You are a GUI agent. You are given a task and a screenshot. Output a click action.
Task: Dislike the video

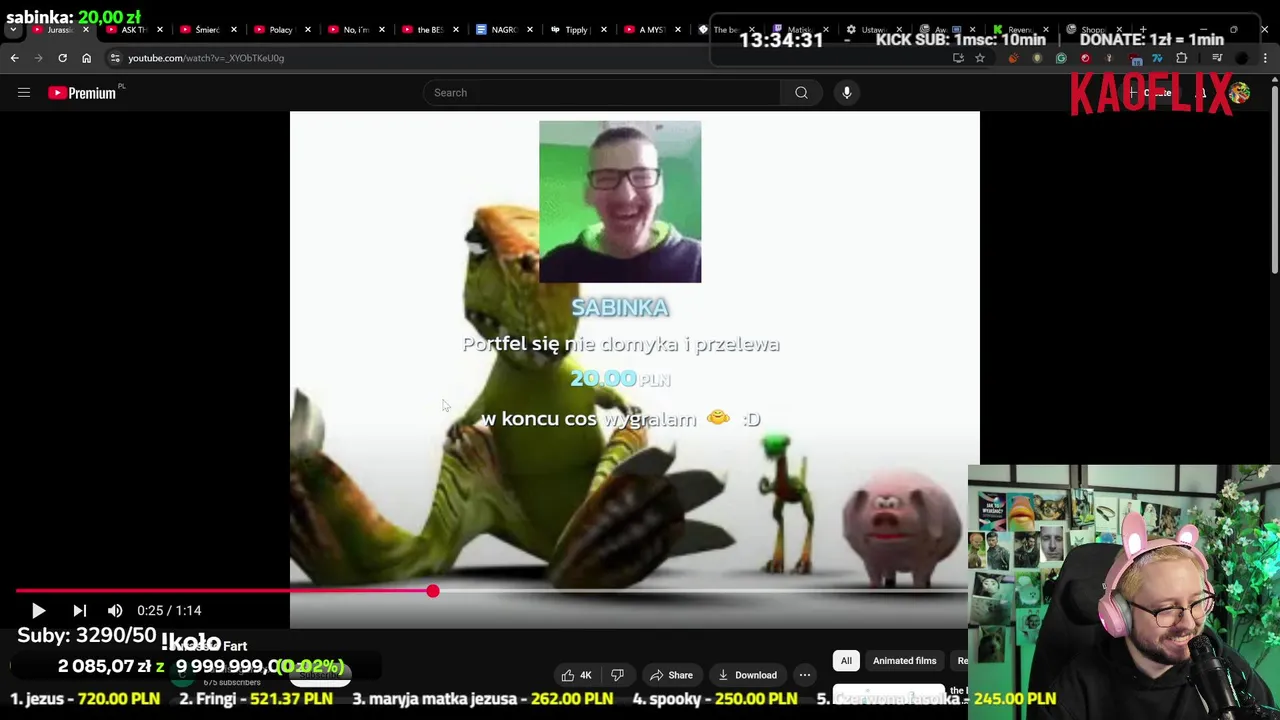click(617, 675)
